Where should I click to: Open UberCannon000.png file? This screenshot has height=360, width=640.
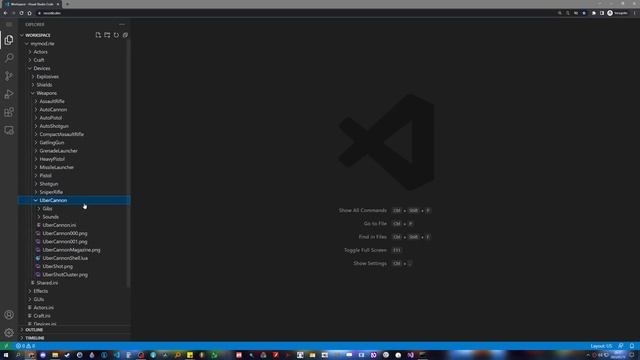point(74,233)
